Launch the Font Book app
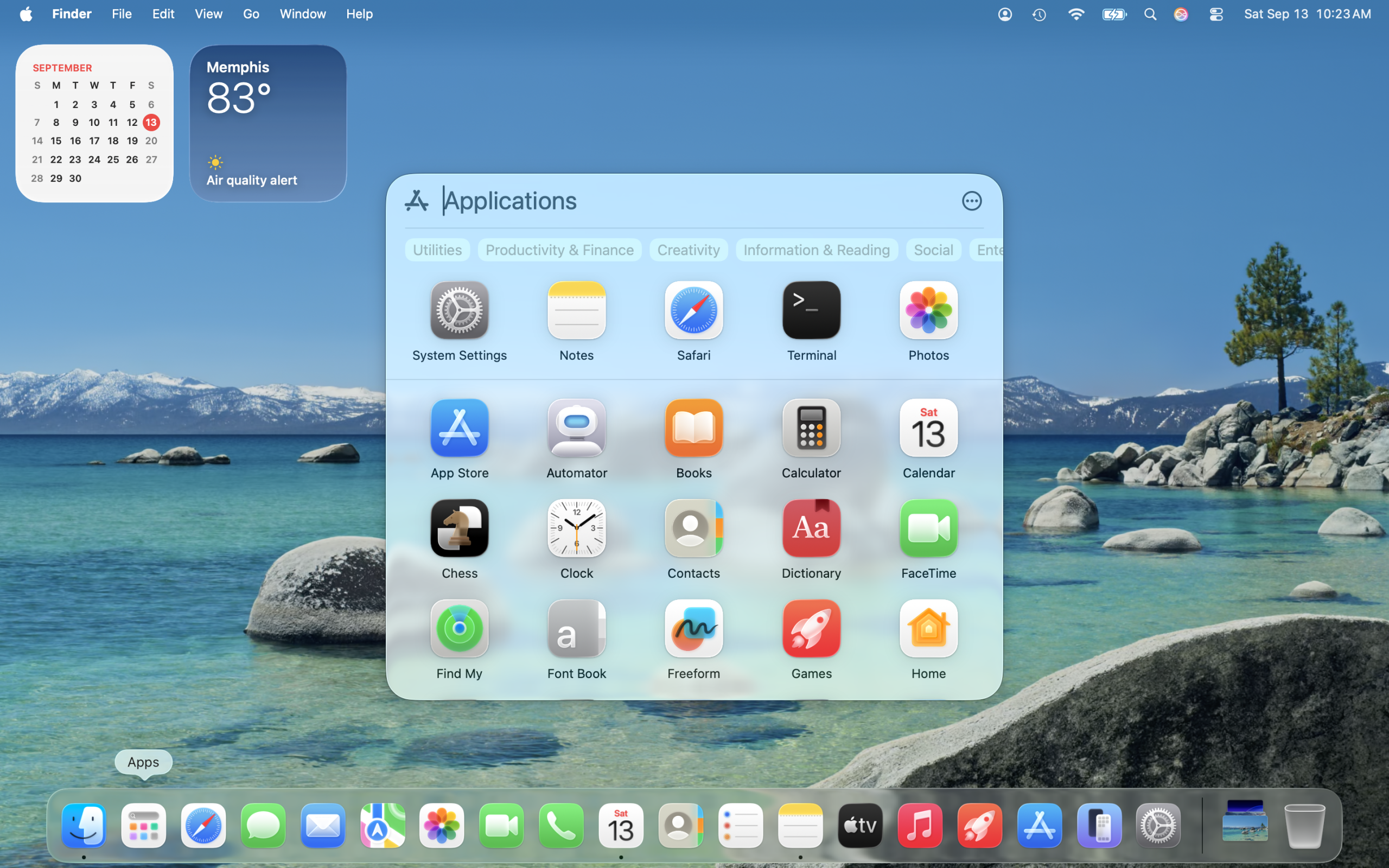The image size is (1389, 868). pyautogui.click(x=576, y=629)
